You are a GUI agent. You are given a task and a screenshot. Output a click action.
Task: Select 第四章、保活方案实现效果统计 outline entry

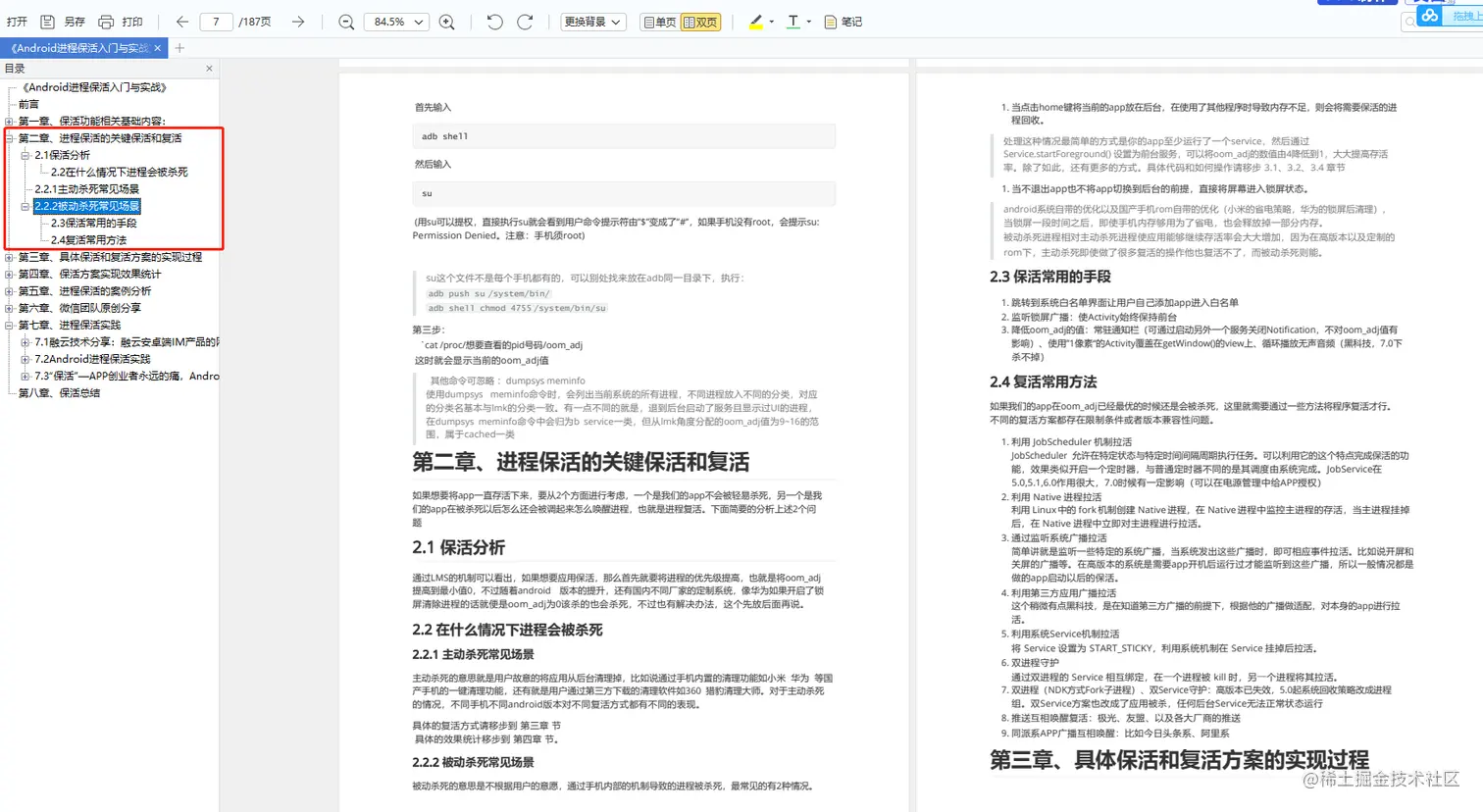[x=90, y=275]
